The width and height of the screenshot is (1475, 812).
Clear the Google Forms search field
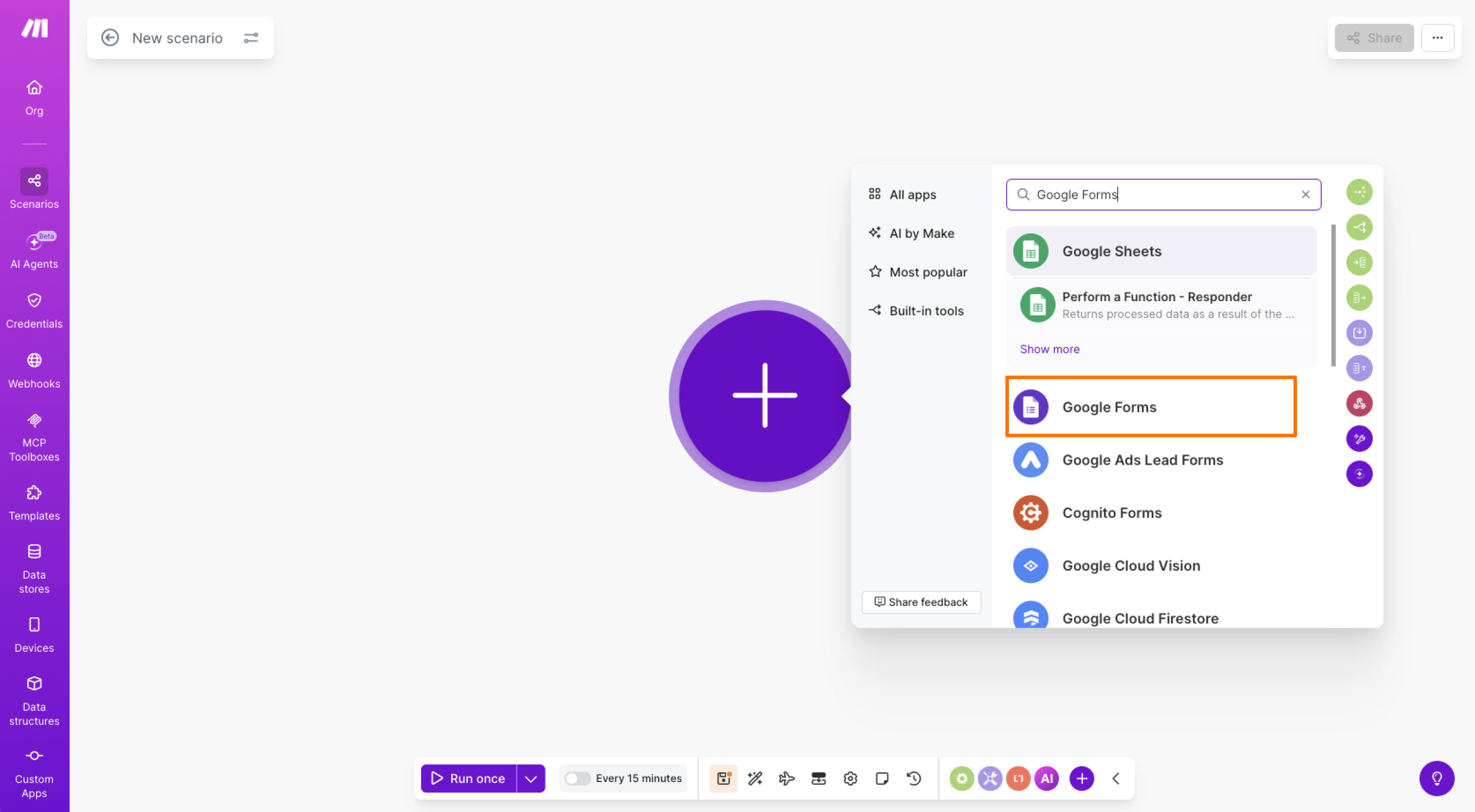coord(1305,195)
